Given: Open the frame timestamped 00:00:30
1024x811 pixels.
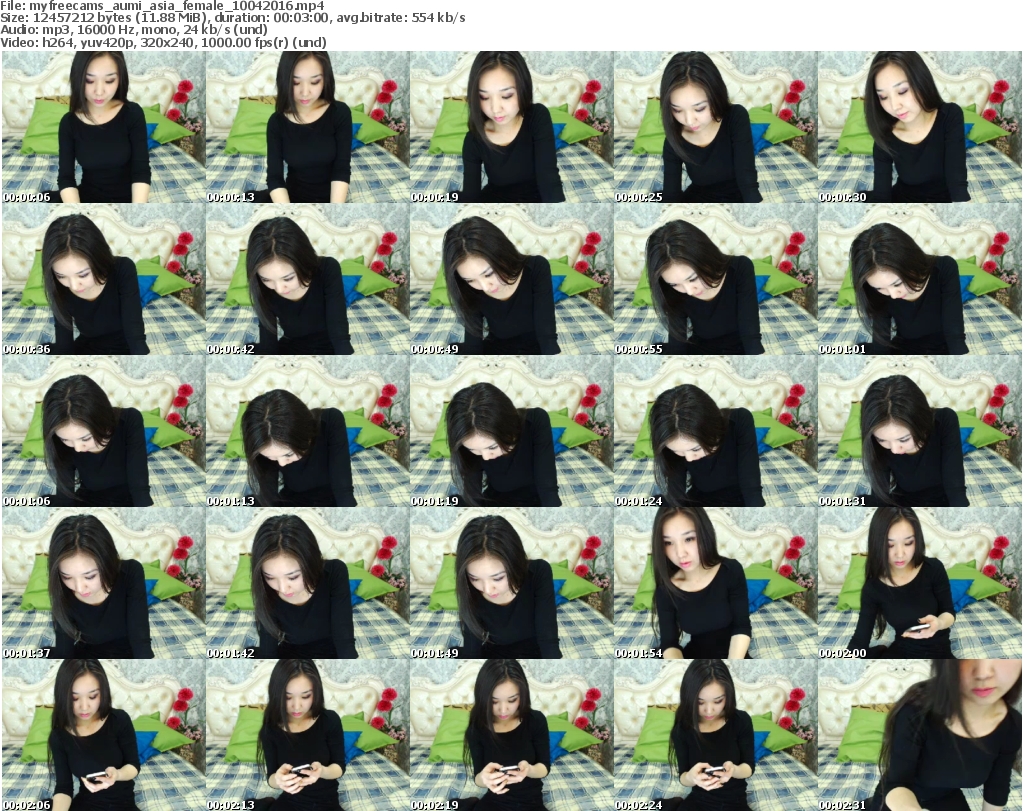Looking at the screenshot, I should (x=920, y=127).
